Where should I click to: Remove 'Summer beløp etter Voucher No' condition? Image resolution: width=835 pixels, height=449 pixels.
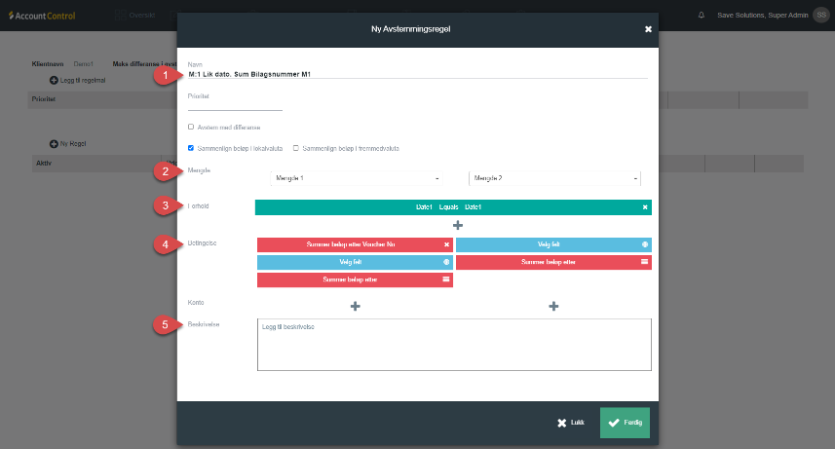pyautogui.click(x=446, y=244)
